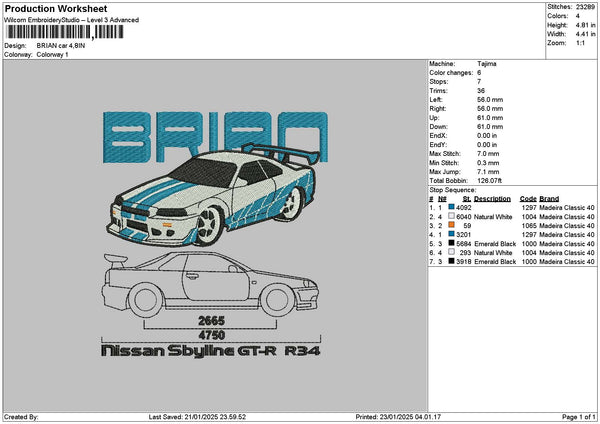Click the 'EndX:' label
Screen dimensions: 600x424
click(x=438, y=135)
